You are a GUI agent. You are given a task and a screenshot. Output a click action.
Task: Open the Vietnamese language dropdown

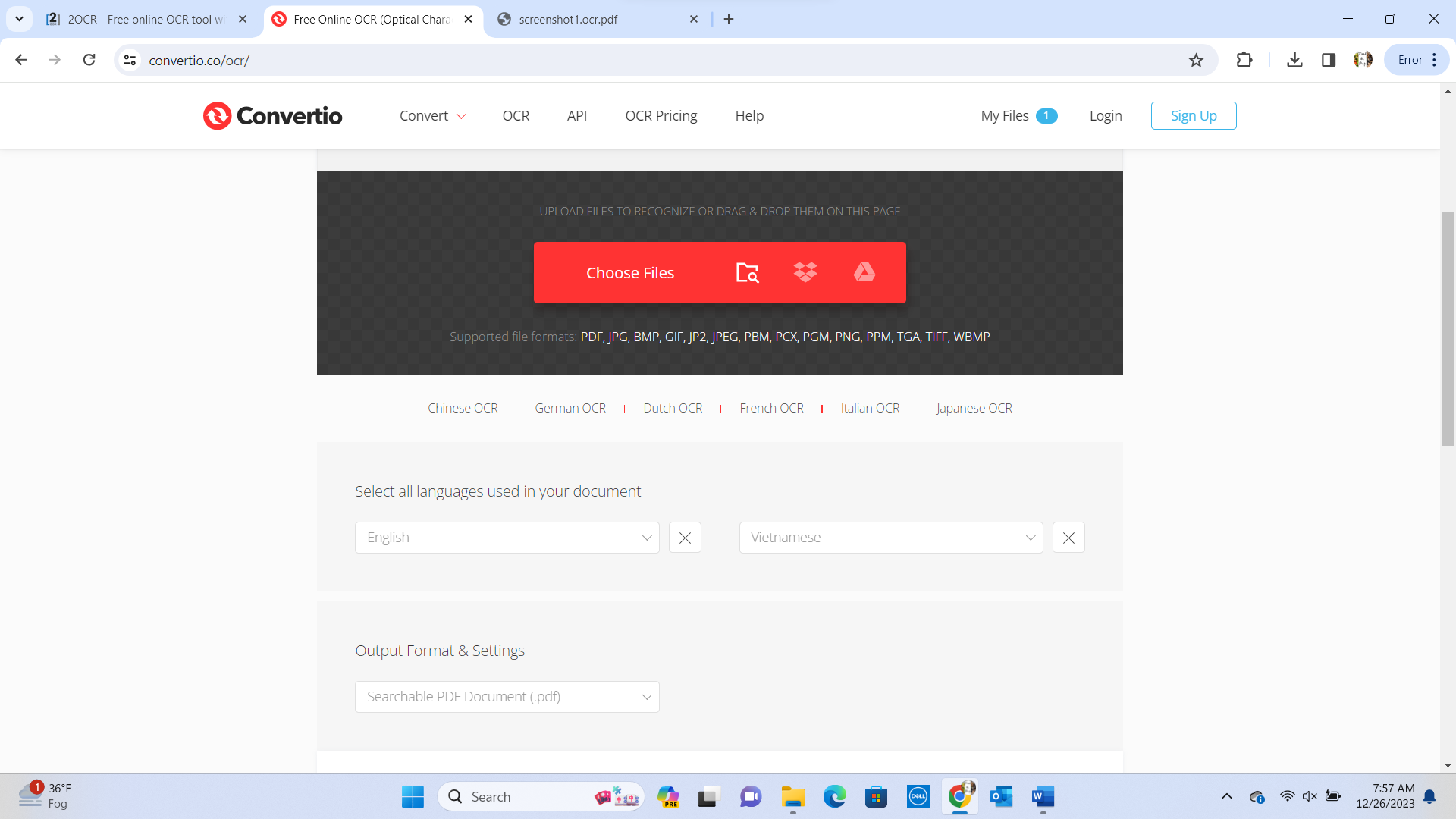coord(890,537)
